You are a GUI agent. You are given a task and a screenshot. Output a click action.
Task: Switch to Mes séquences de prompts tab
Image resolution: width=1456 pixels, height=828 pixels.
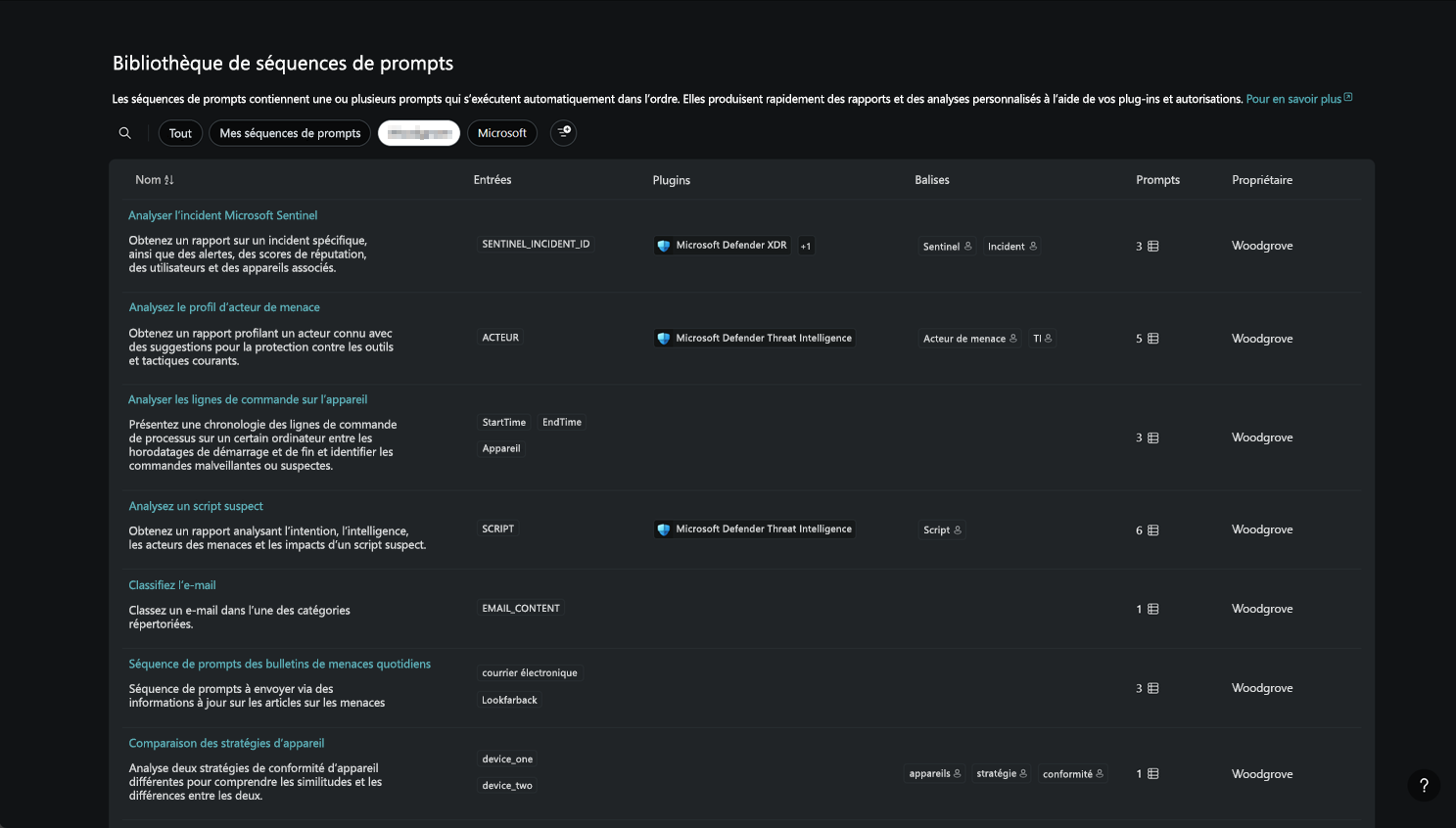click(x=290, y=133)
